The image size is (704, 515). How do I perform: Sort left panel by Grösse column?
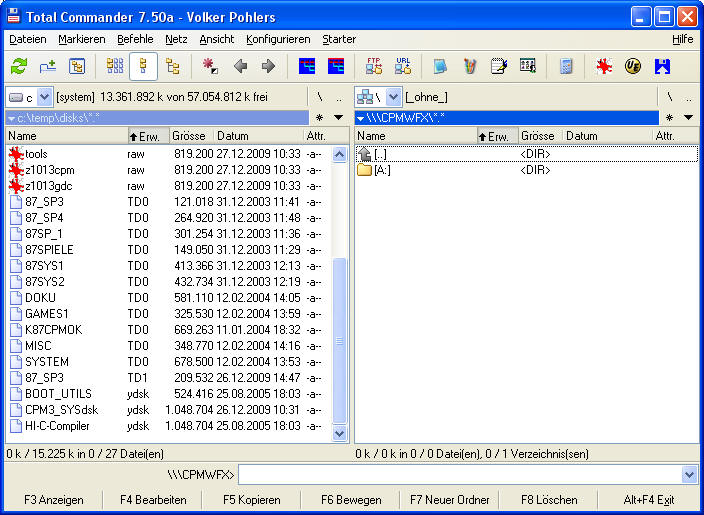coord(191,136)
